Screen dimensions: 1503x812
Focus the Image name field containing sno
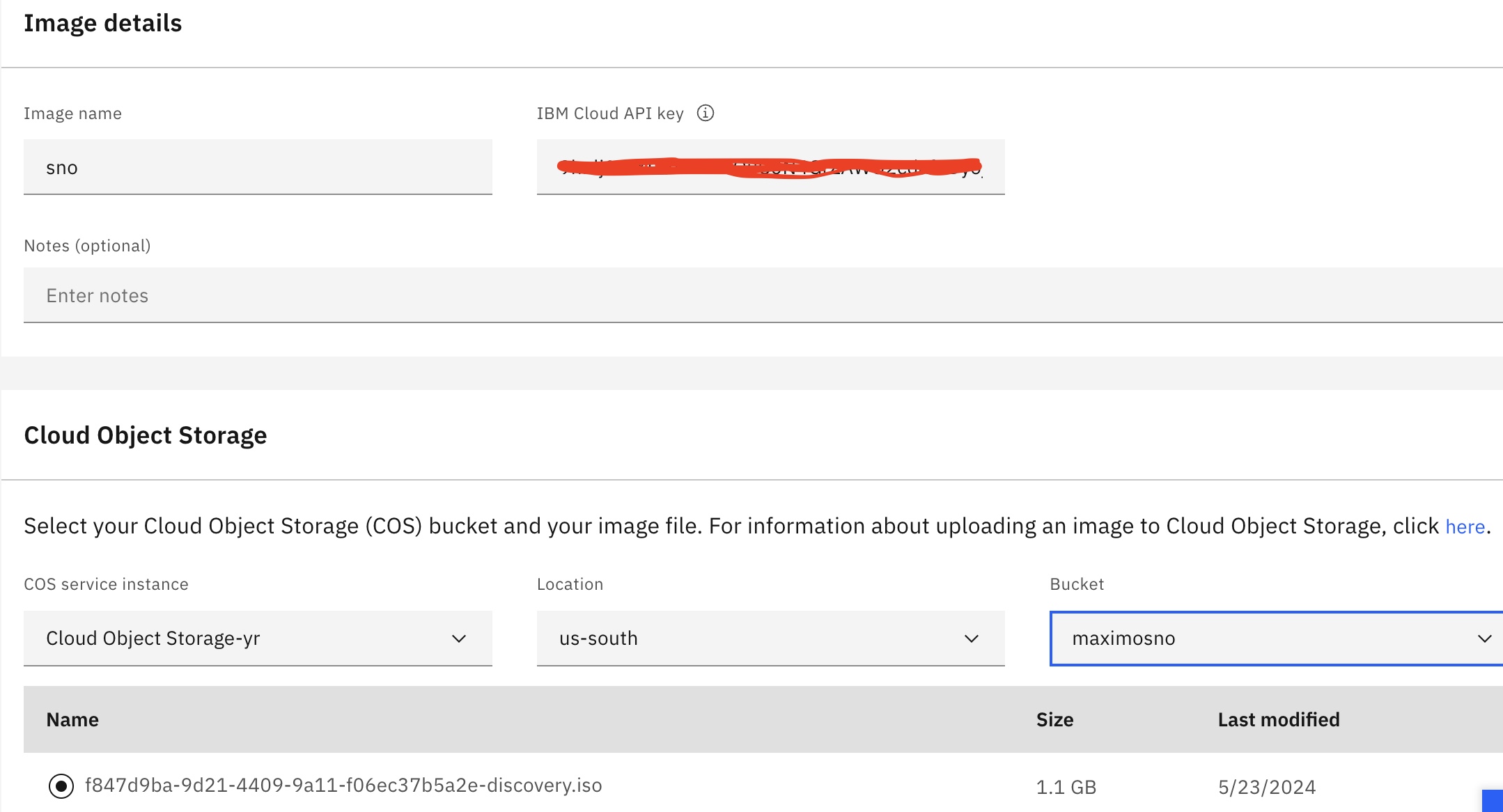258,167
